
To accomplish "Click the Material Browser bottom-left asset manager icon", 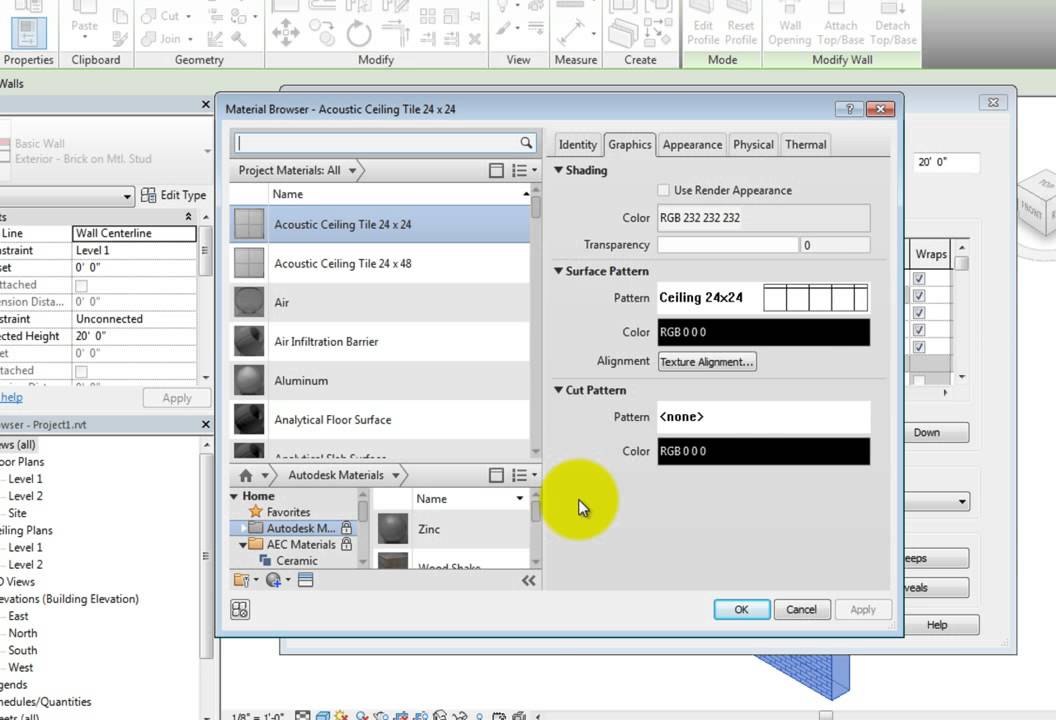I will click(x=240, y=610).
